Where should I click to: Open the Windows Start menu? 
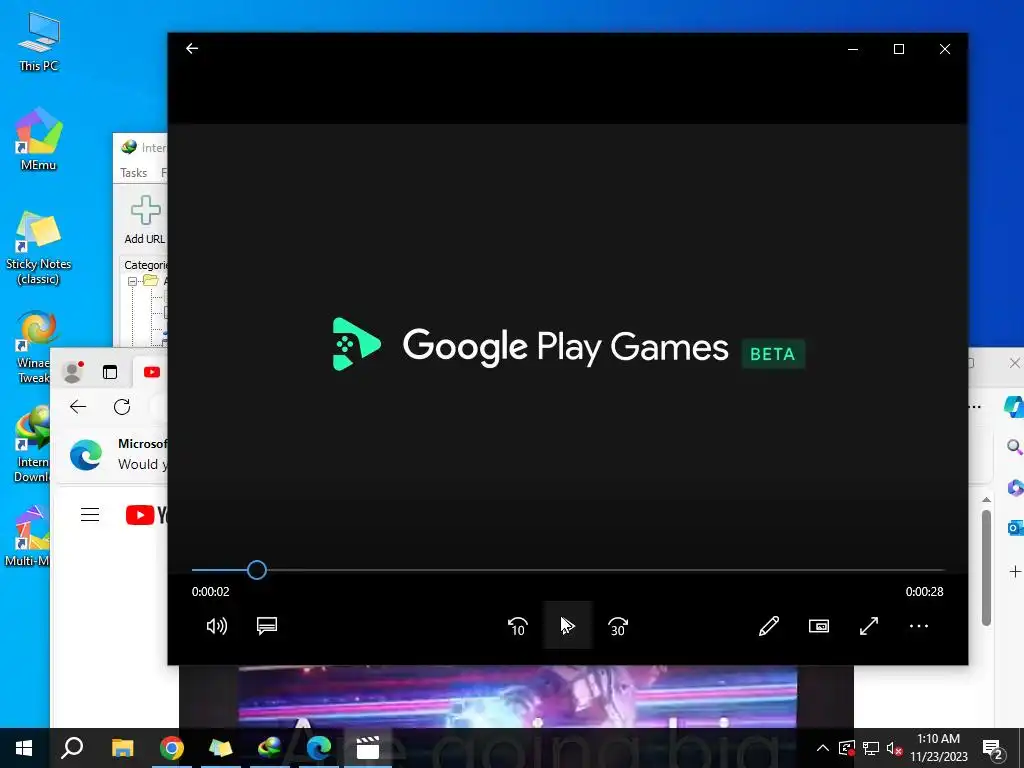[24, 748]
